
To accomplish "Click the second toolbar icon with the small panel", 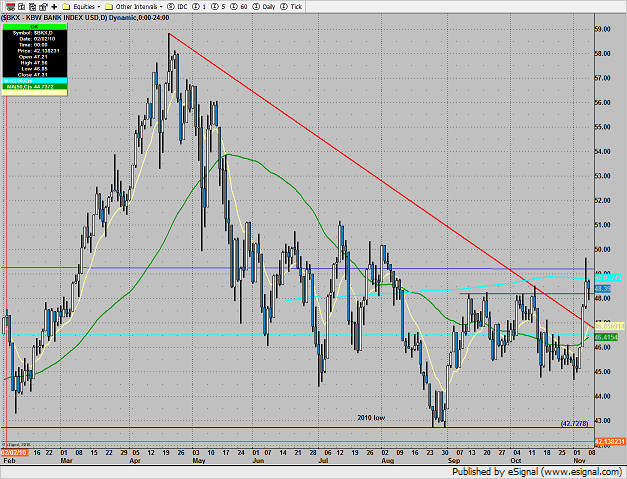I will 22,6.
